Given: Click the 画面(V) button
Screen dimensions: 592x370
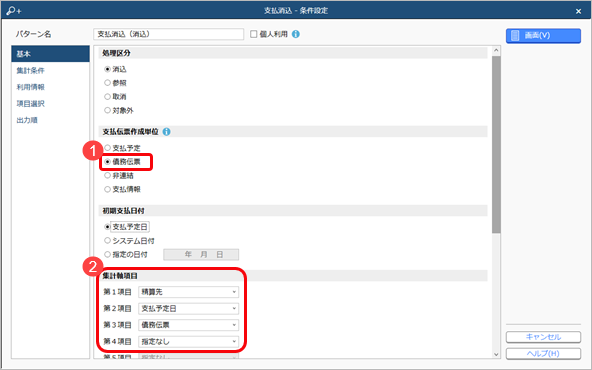Looking at the screenshot, I should pyautogui.click(x=543, y=35).
